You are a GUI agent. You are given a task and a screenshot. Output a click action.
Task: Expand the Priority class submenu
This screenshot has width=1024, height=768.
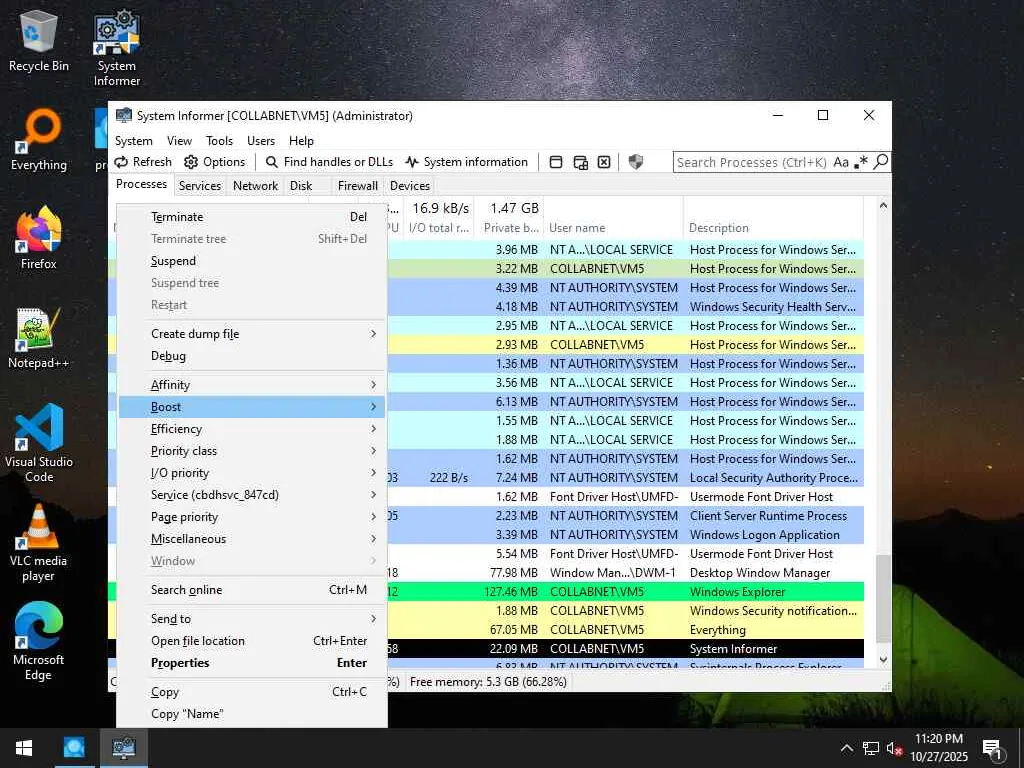coord(252,451)
